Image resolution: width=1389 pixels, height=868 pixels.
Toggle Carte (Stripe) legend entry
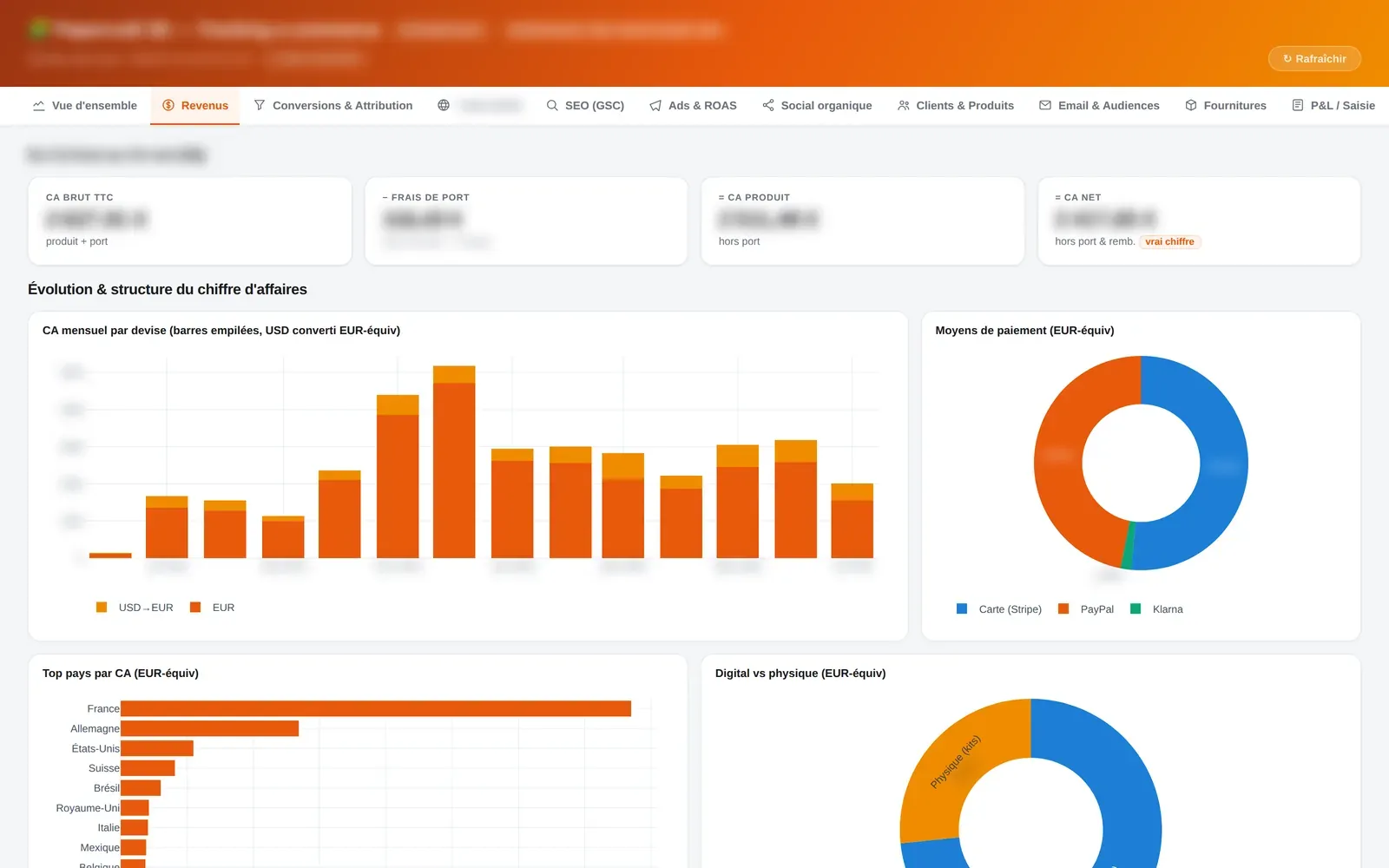coord(998,609)
